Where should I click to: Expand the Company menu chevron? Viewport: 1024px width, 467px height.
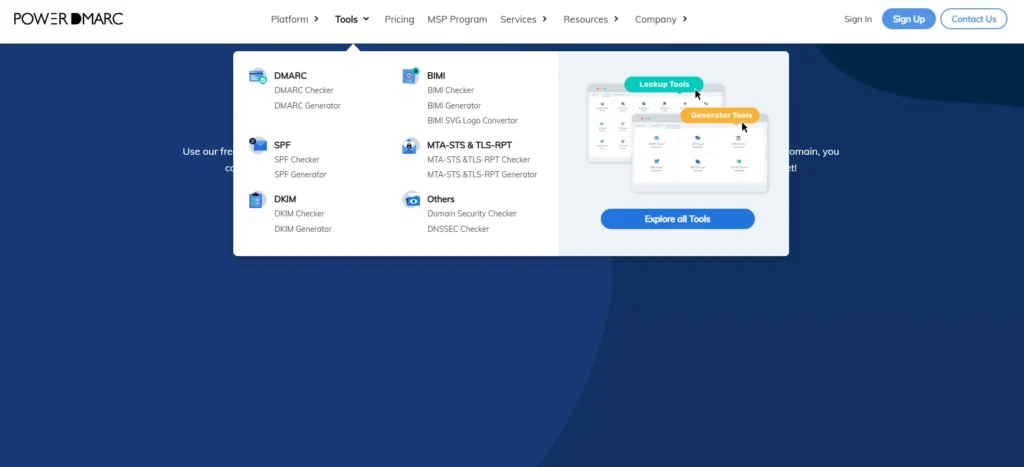point(684,19)
